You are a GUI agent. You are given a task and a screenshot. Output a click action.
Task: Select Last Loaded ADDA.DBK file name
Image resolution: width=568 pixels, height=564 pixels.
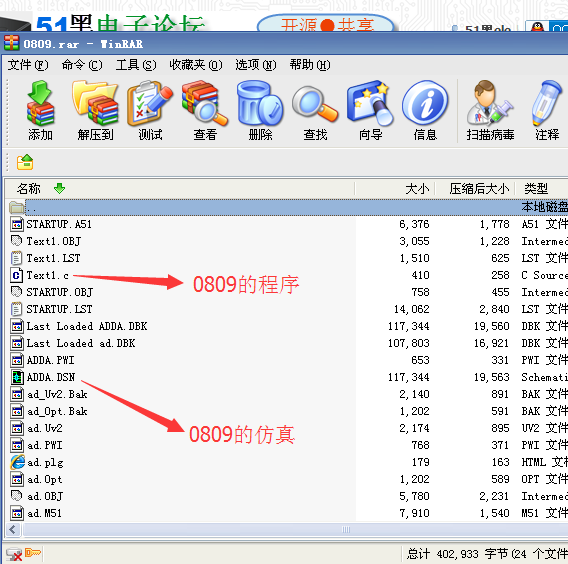[x=87, y=326]
